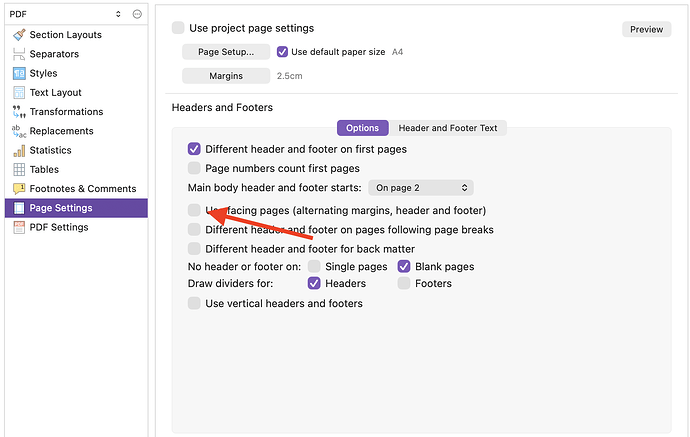Check the Use facing pages checkbox

[194, 210]
